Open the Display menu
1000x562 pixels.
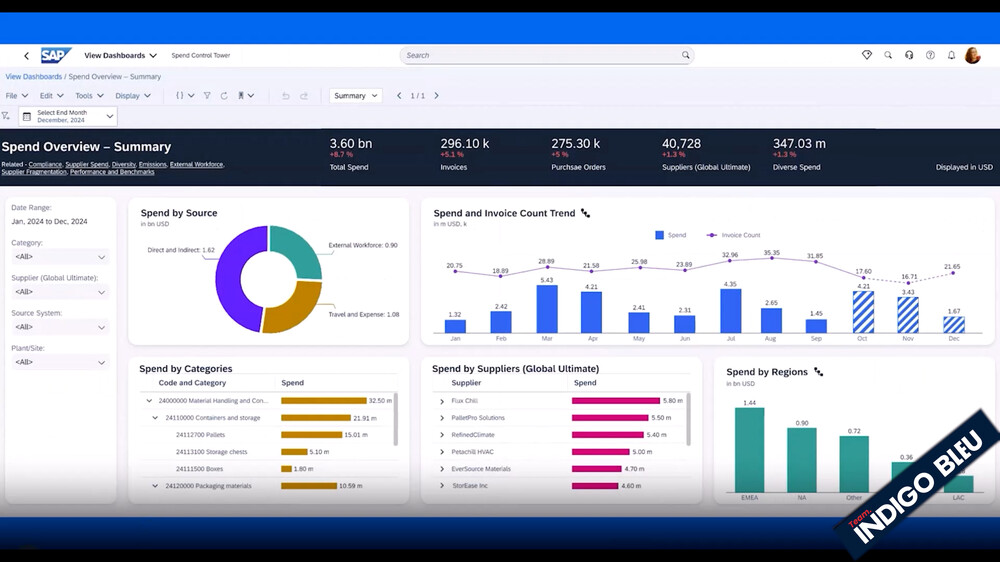133,96
